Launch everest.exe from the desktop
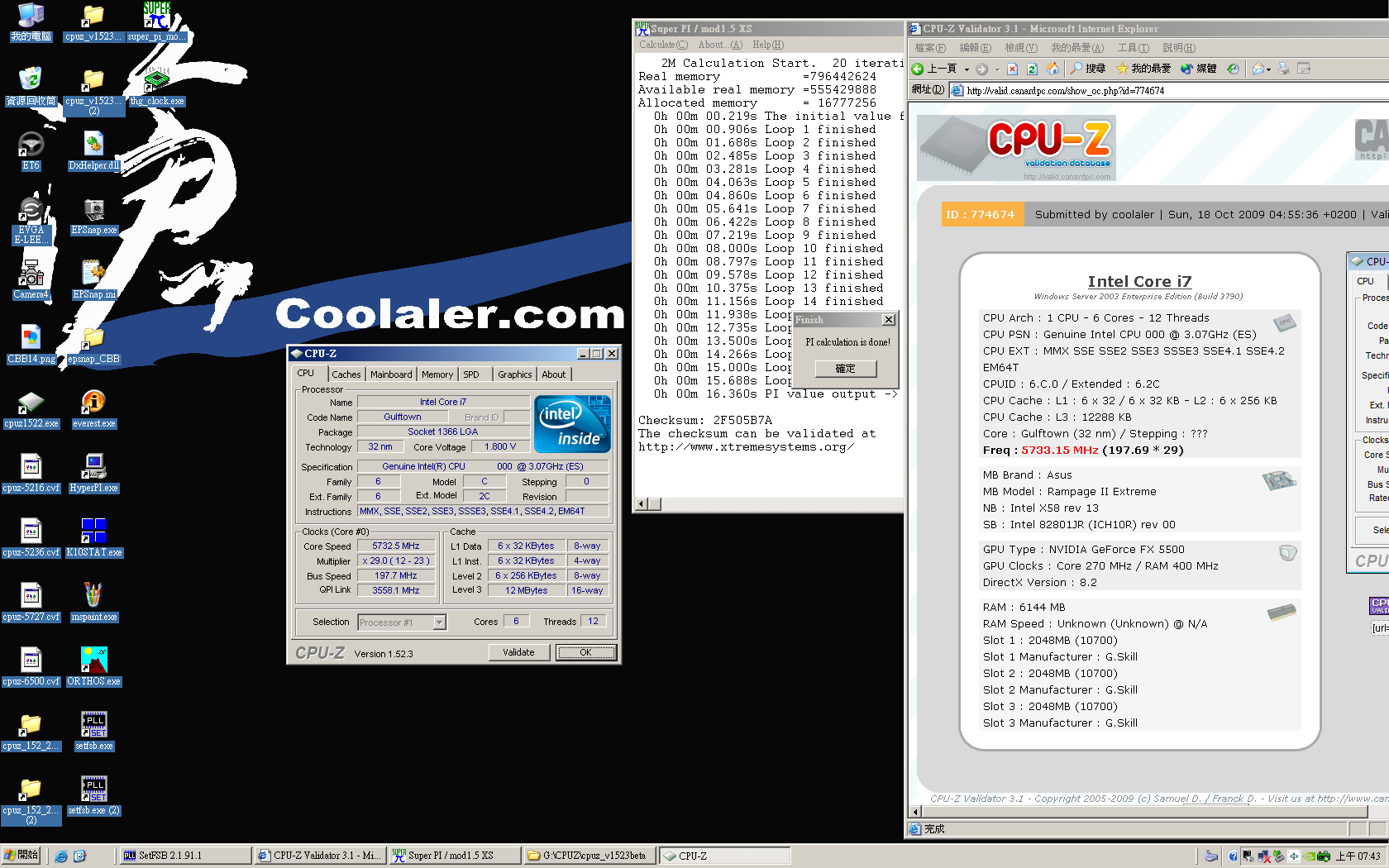 tap(93, 408)
